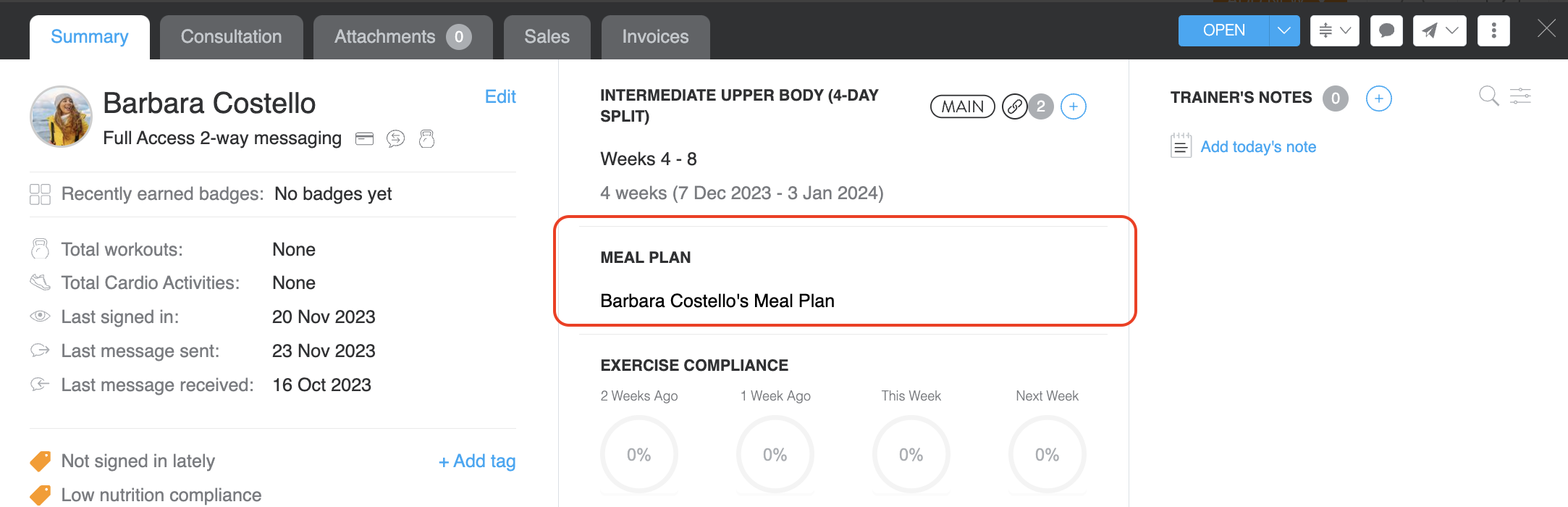
Task: Open the Invoices tab
Action: [x=655, y=37]
